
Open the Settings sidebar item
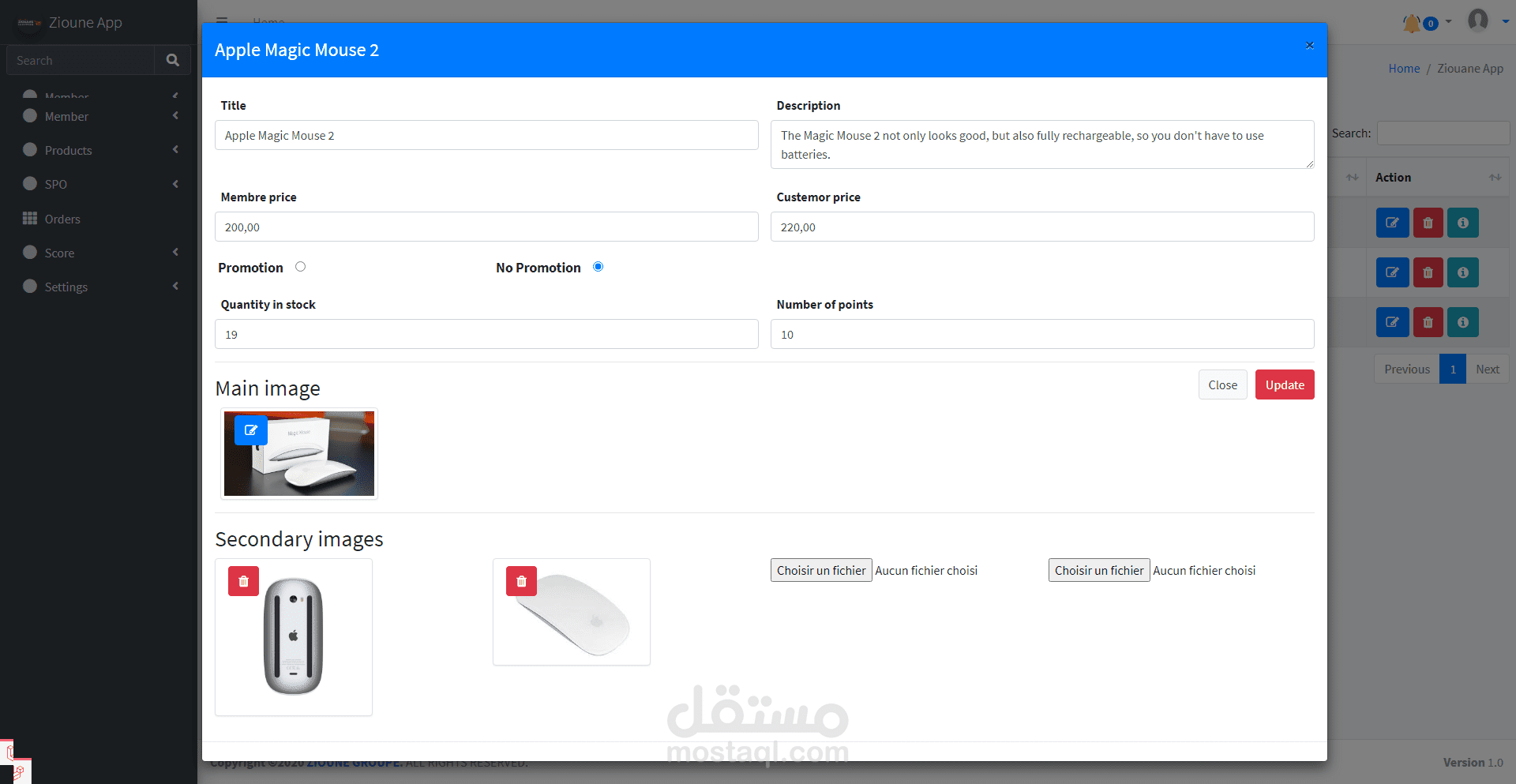pyautogui.click(x=99, y=287)
